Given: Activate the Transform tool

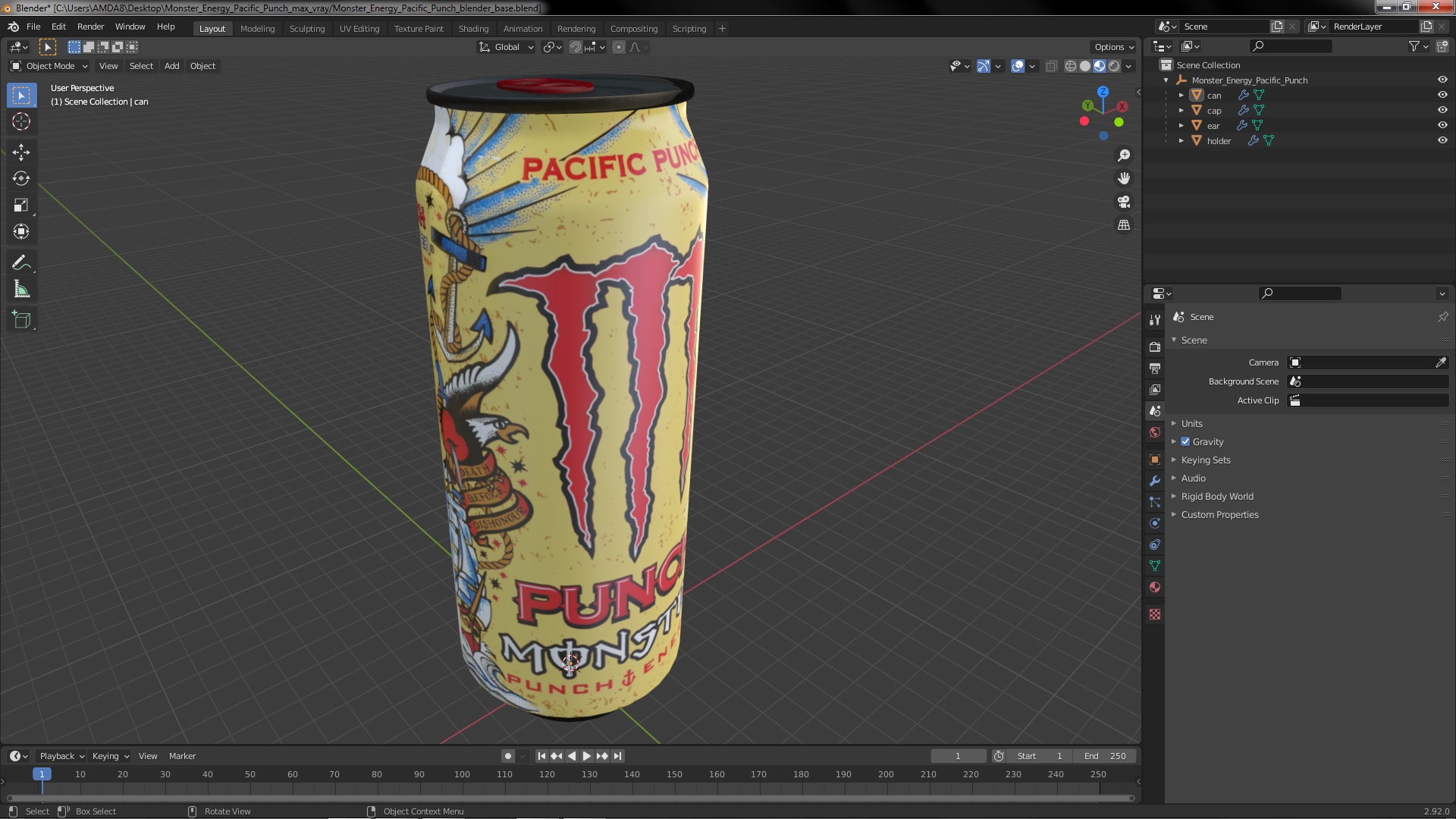Looking at the screenshot, I should coord(21,232).
